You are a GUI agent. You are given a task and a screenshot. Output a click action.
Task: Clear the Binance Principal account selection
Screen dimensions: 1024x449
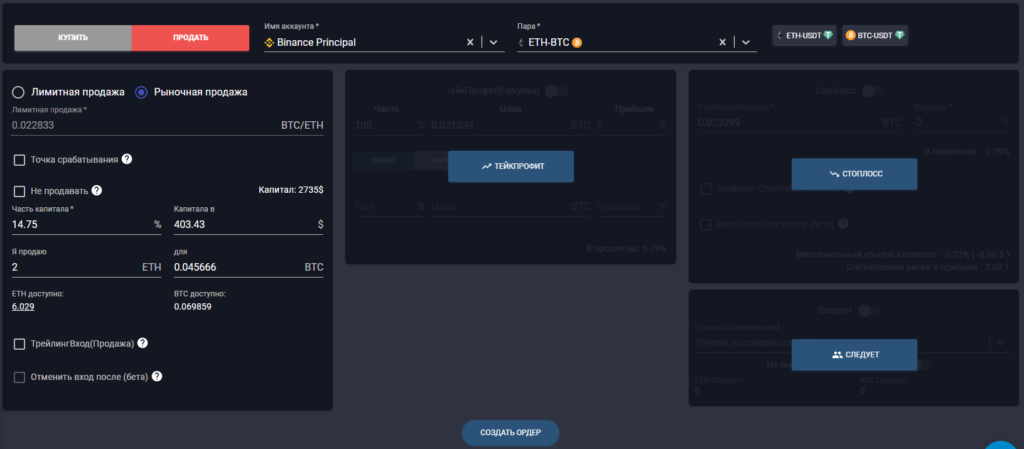click(x=470, y=42)
